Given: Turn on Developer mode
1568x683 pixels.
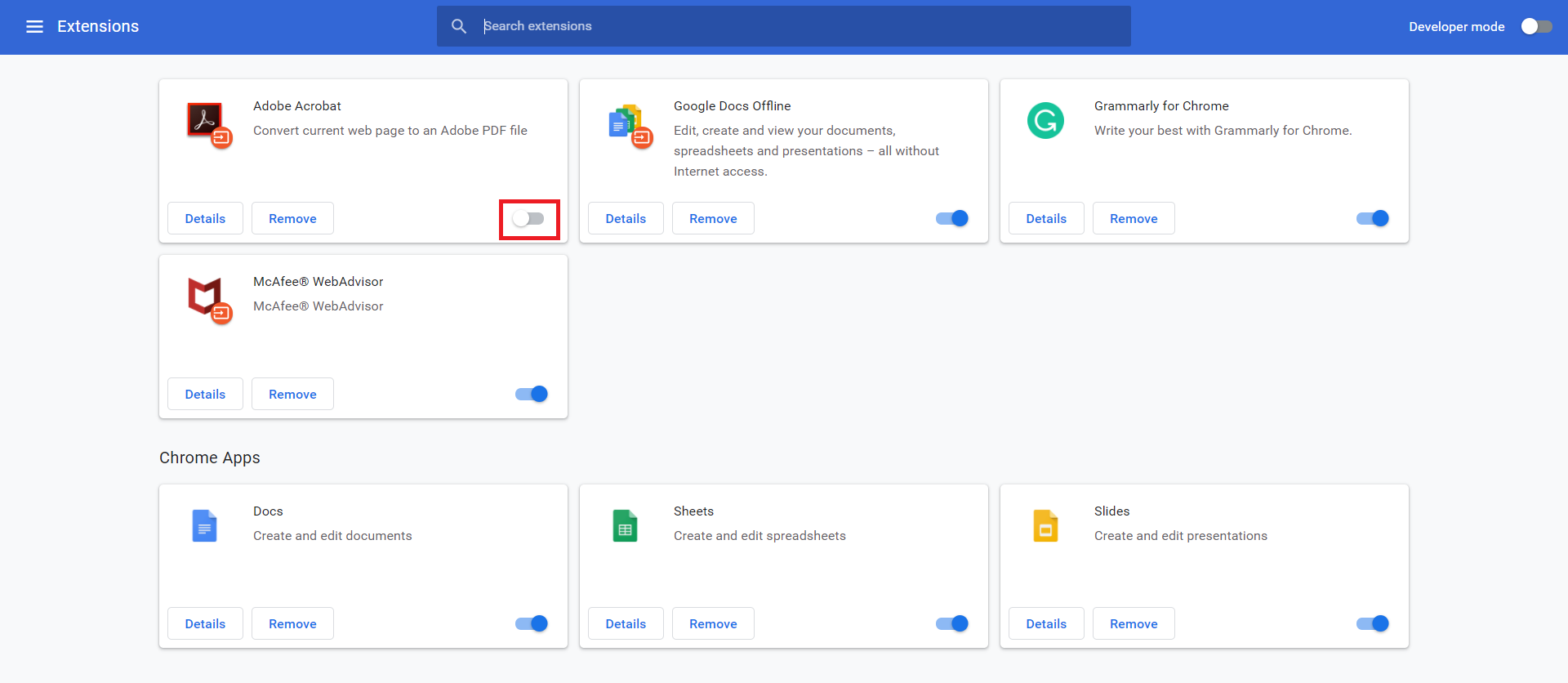Looking at the screenshot, I should click(1536, 26).
